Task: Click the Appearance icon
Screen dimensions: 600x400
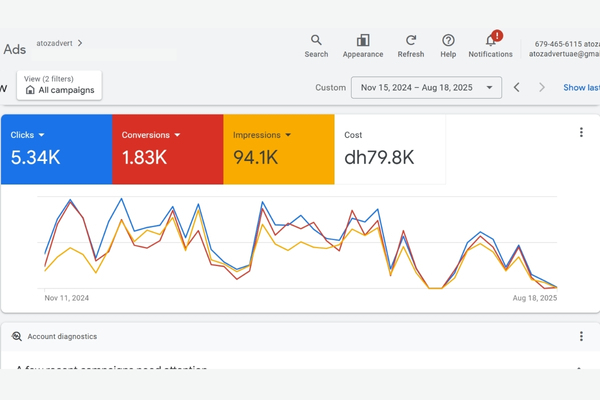Action: point(363,41)
